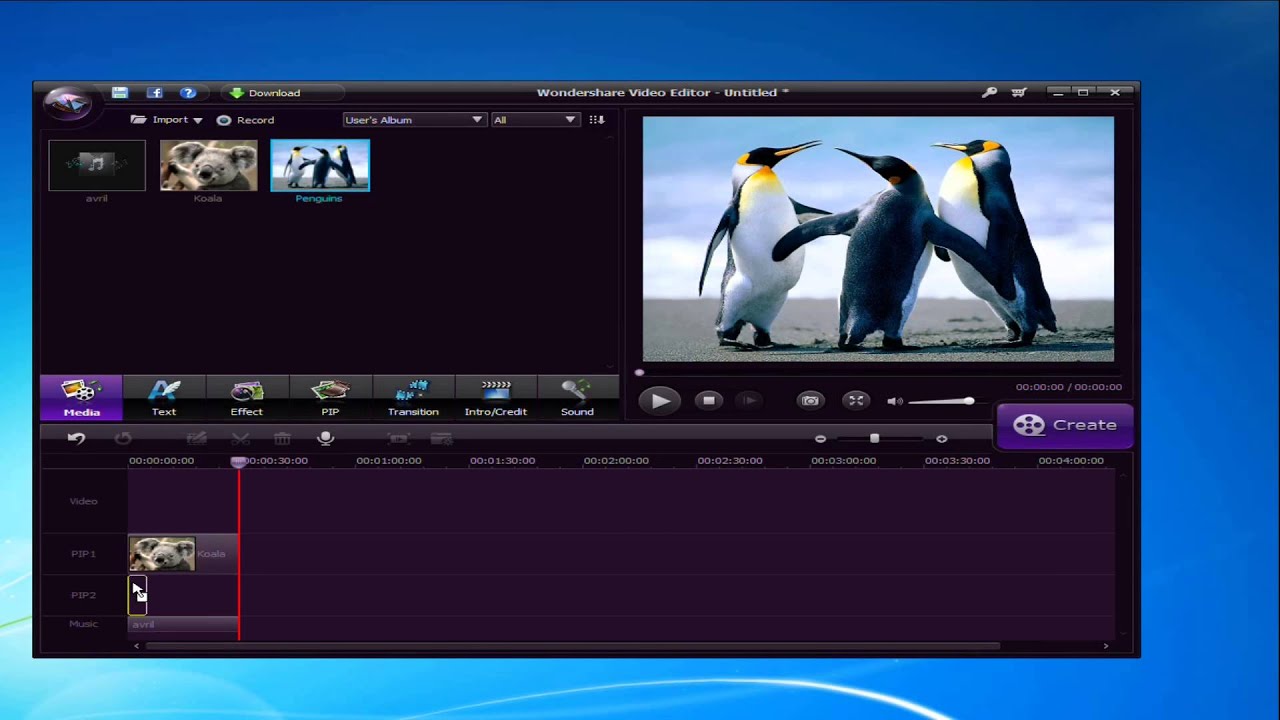Select the Penguins media thumbnail
Screen dimensions: 1280x720
tap(320, 166)
